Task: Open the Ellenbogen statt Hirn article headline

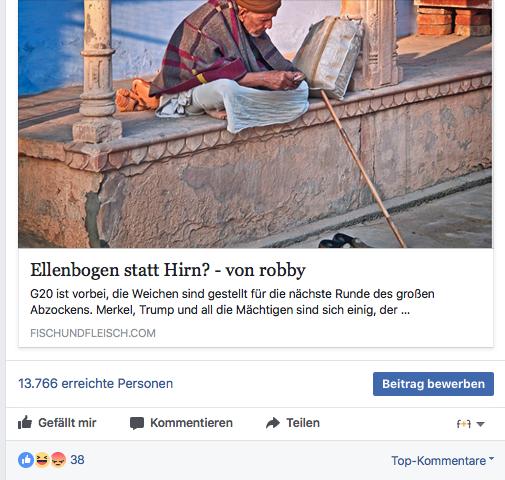Action: [x=168, y=270]
